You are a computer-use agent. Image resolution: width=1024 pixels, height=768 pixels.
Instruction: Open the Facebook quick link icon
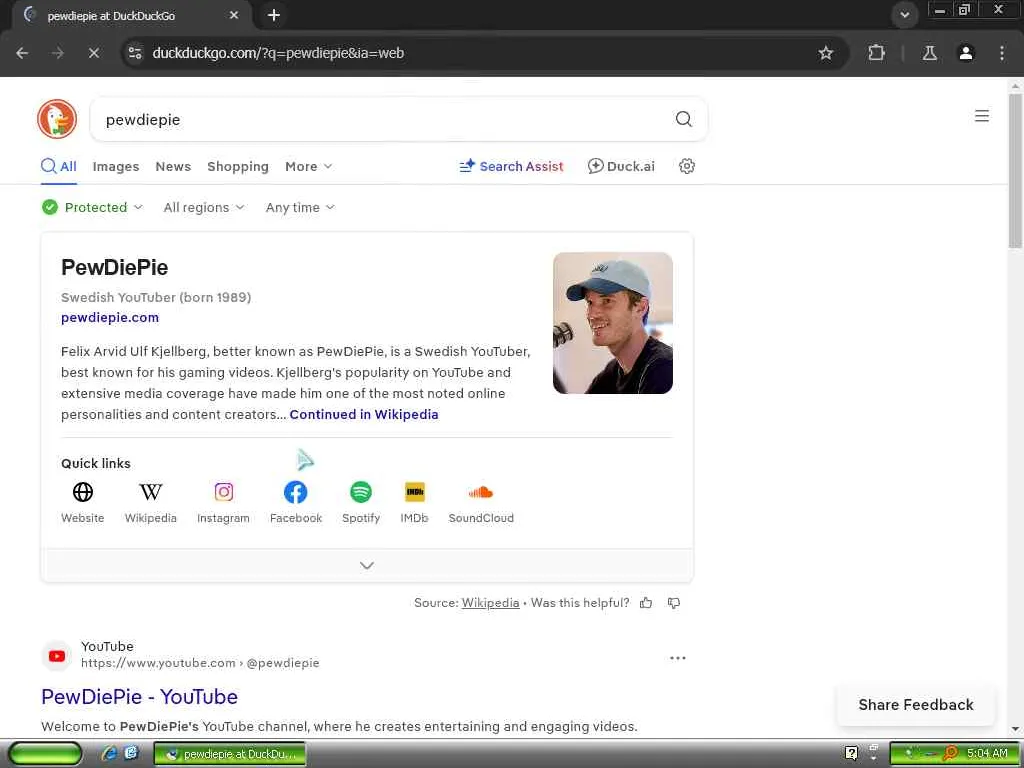[x=295, y=492]
